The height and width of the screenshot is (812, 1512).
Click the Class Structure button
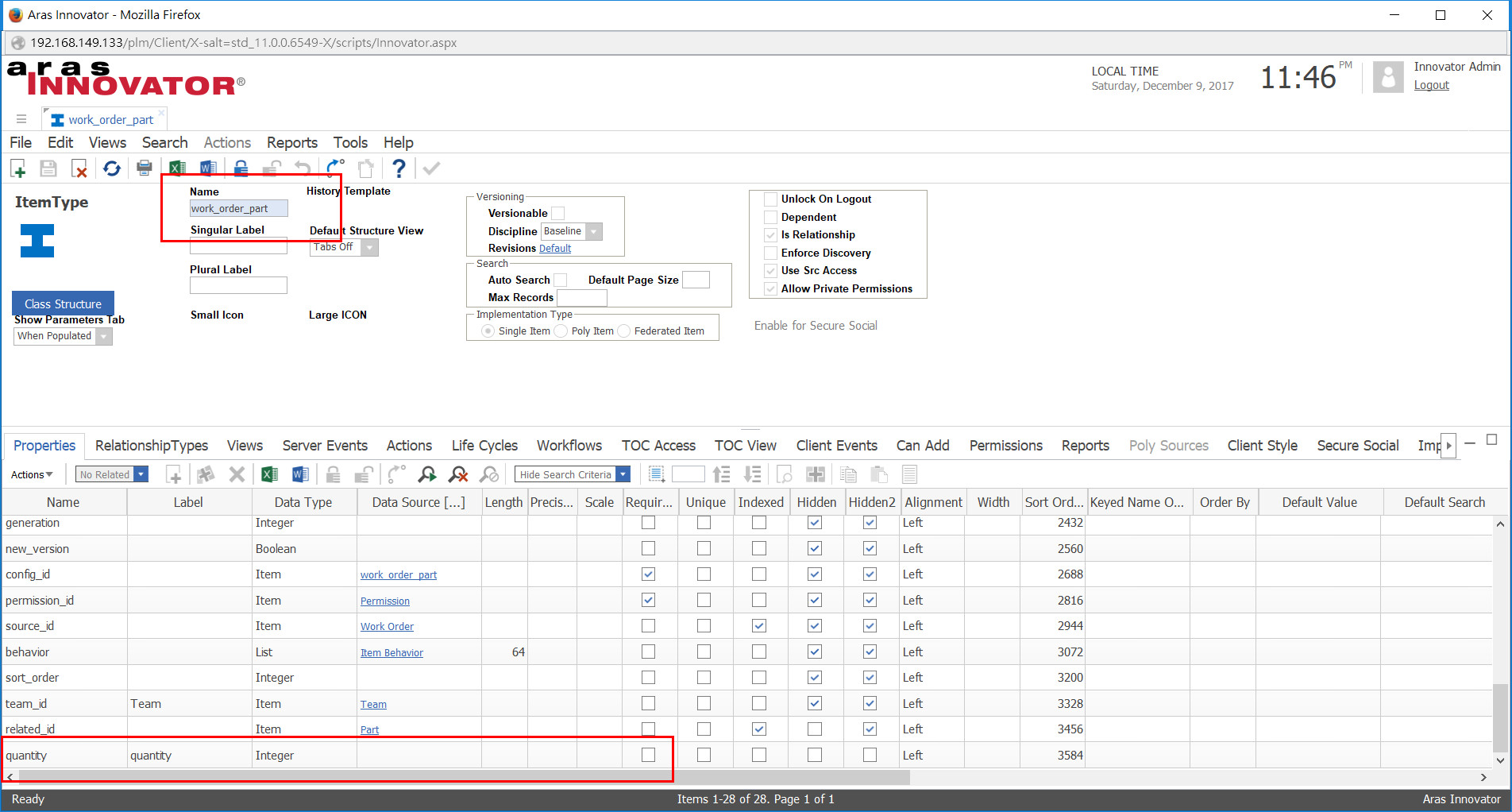tap(63, 304)
